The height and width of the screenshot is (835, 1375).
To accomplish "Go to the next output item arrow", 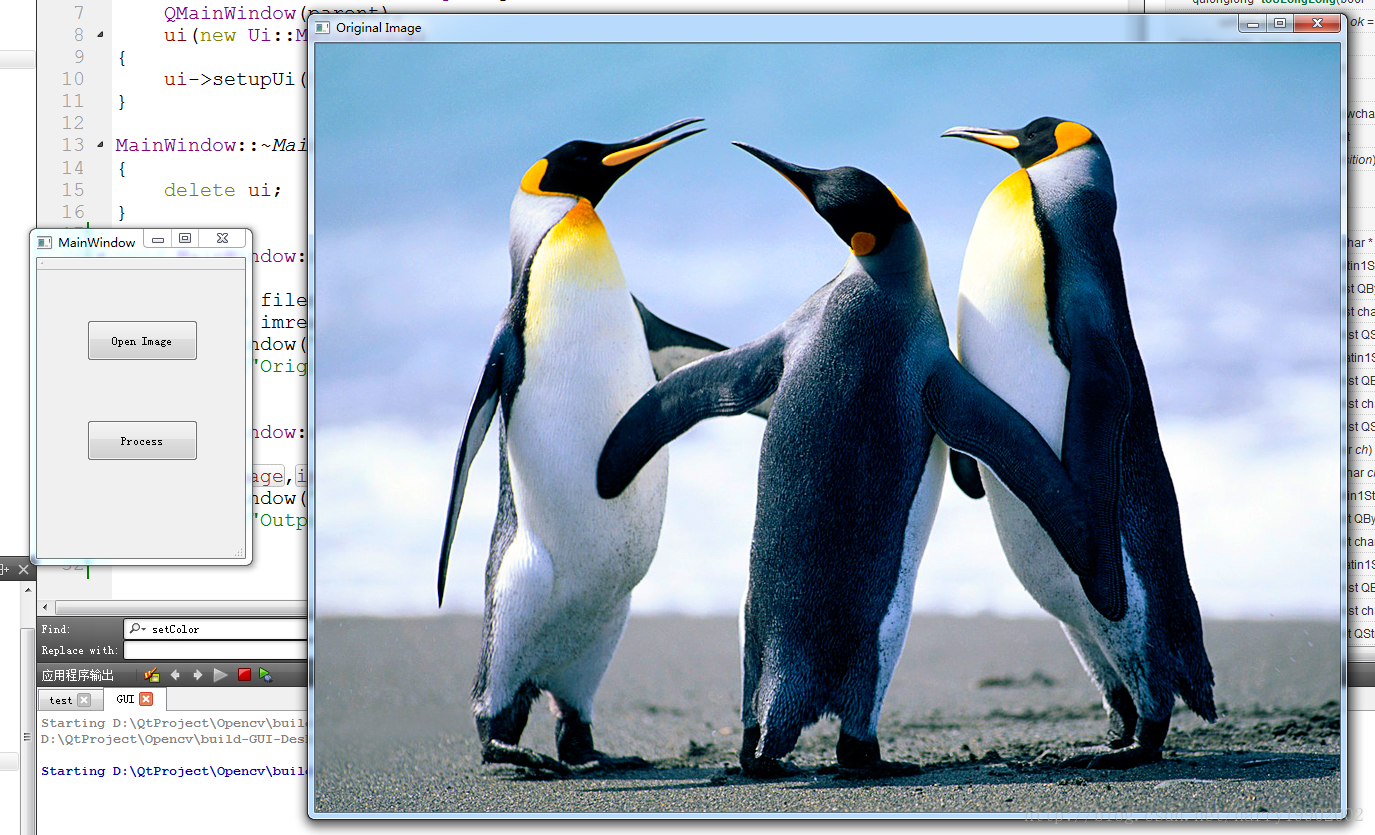I will 197,675.
